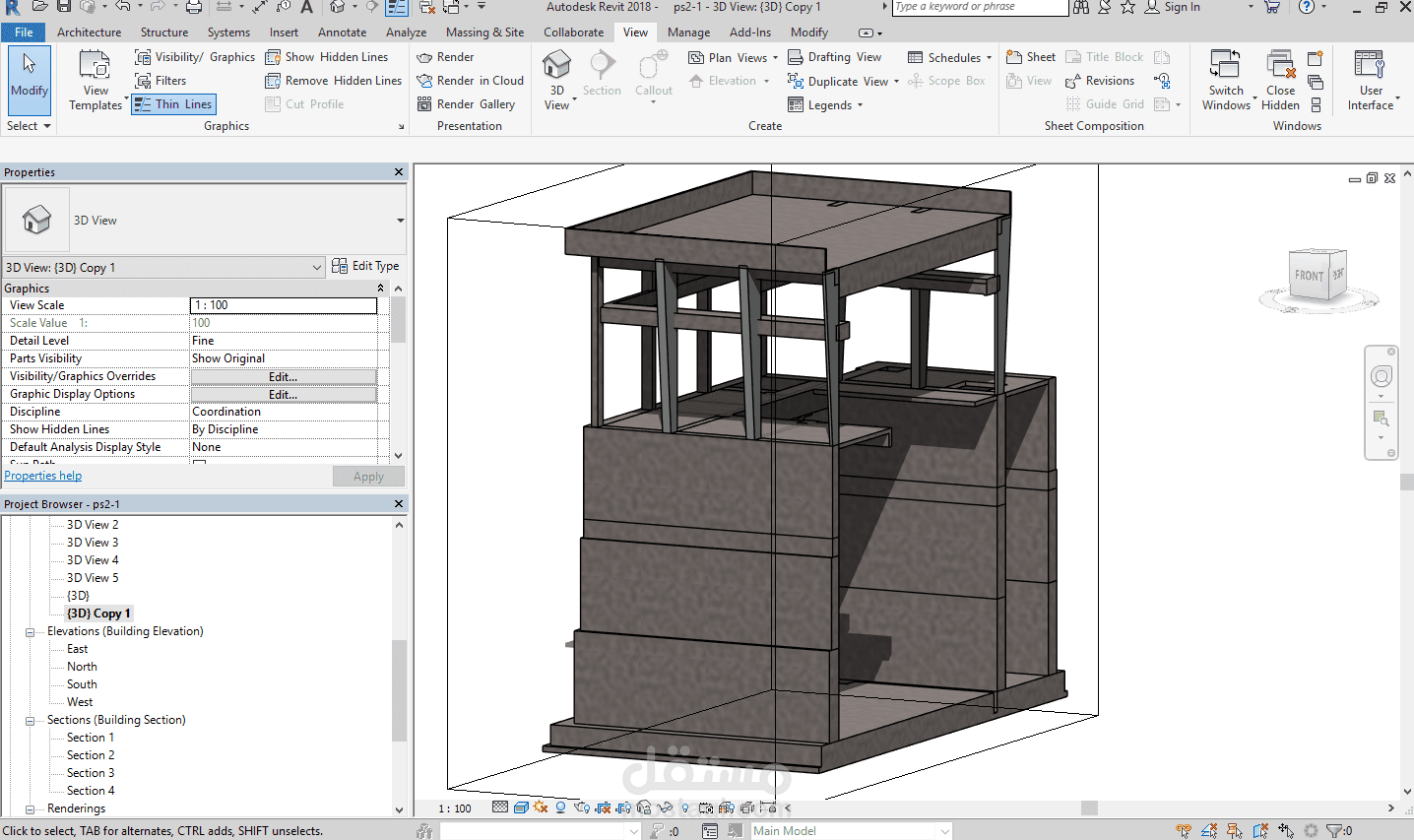Open the Schedules dropdown
Image resolution: width=1414 pixels, height=840 pixels.
[950, 57]
